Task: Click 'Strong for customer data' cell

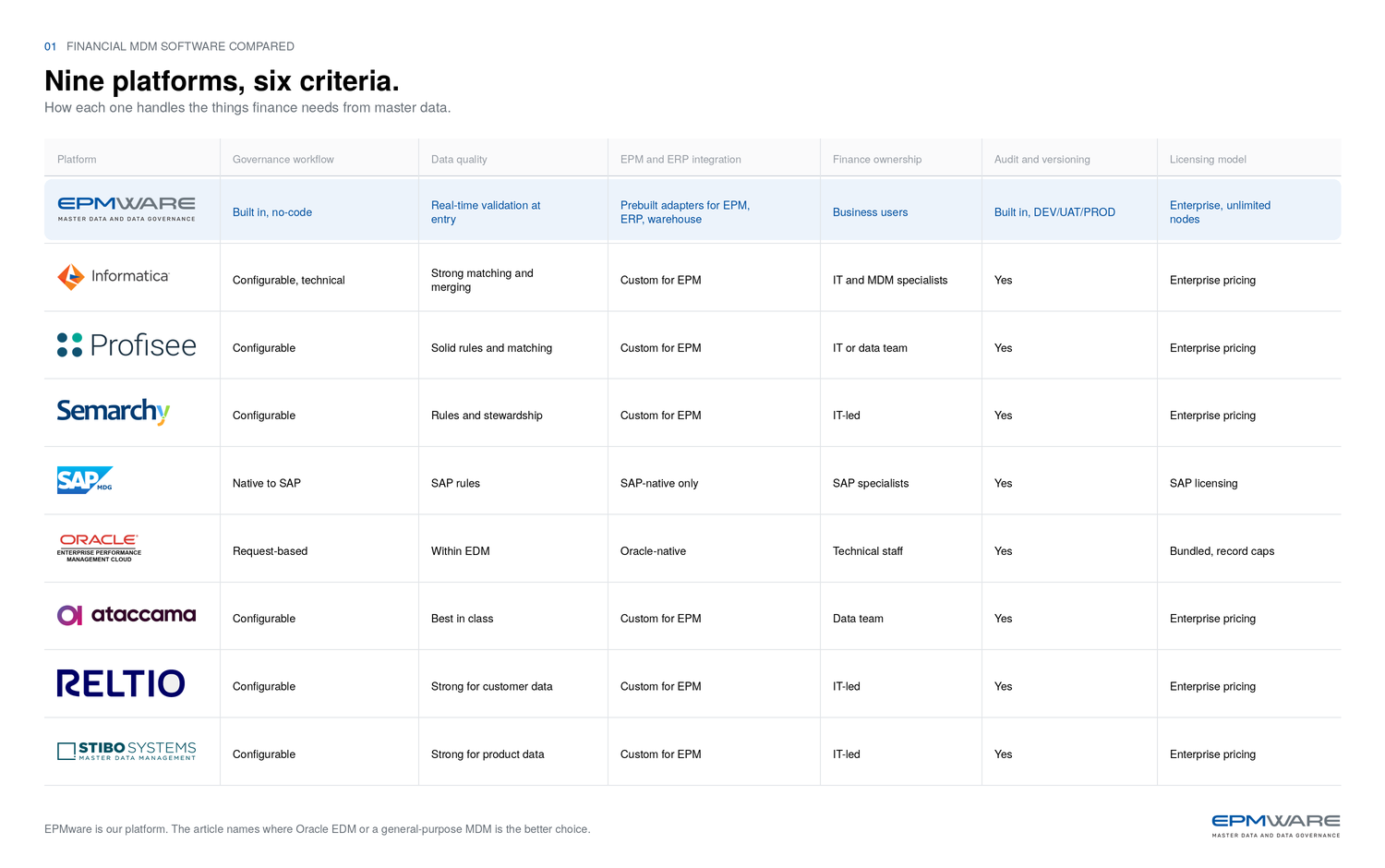Action: tap(491, 686)
